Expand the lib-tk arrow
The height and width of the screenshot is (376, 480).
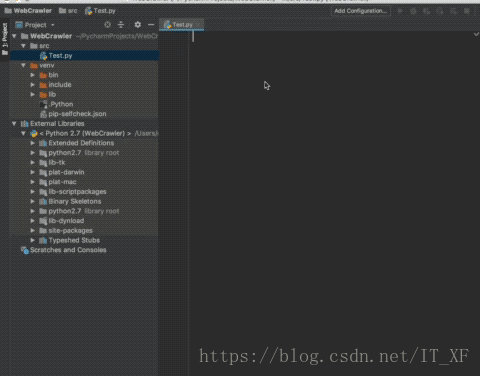[33, 162]
